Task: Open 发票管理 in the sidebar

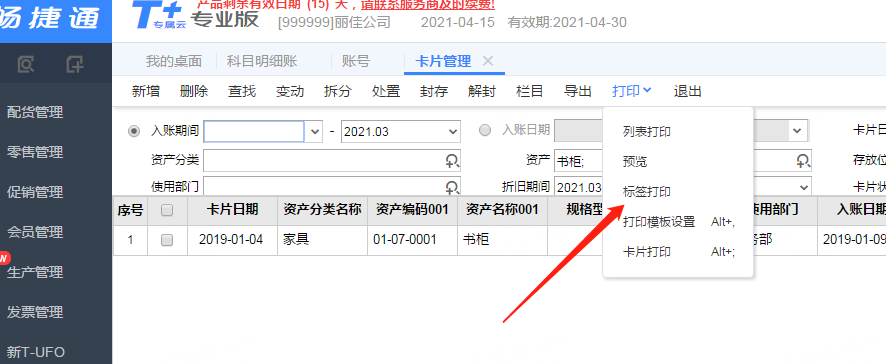Action: tap(35, 312)
